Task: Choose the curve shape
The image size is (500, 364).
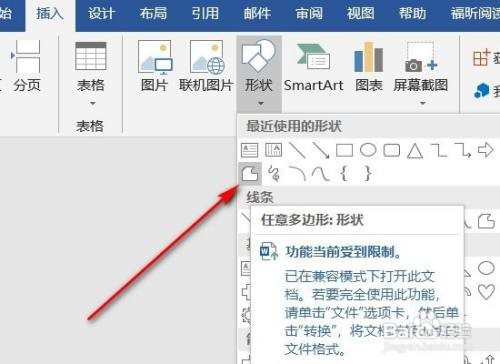Action: (321, 174)
